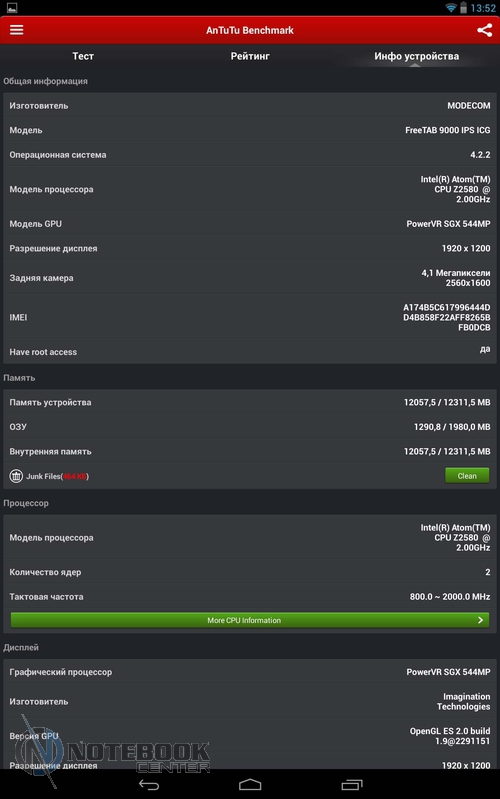Tap the clock showing 13:52
The width and height of the screenshot is (500, 799).
click(483, 8)
